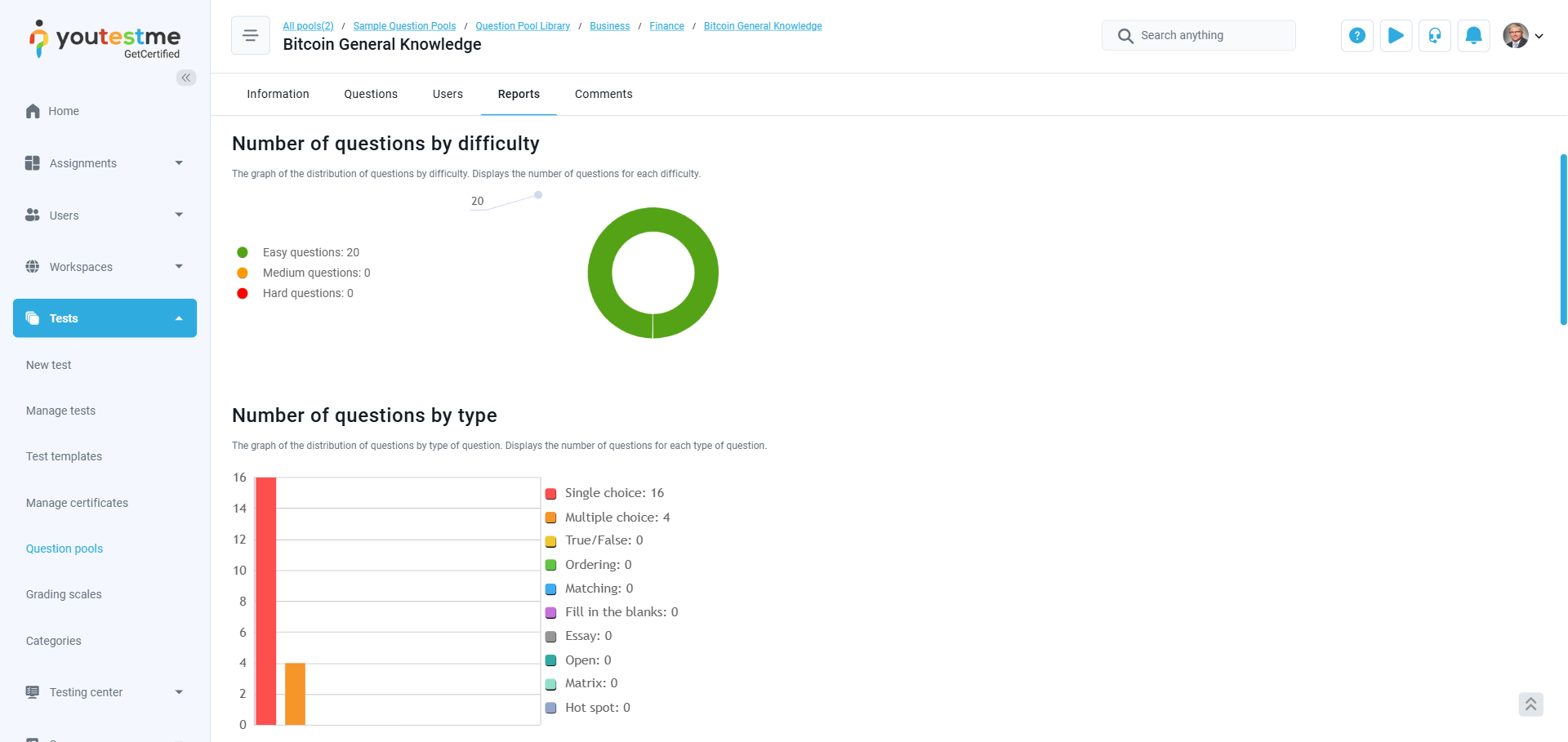Collapse the Tests menu arrow
Screen dimensions: 1568x742
pos(179,318)
